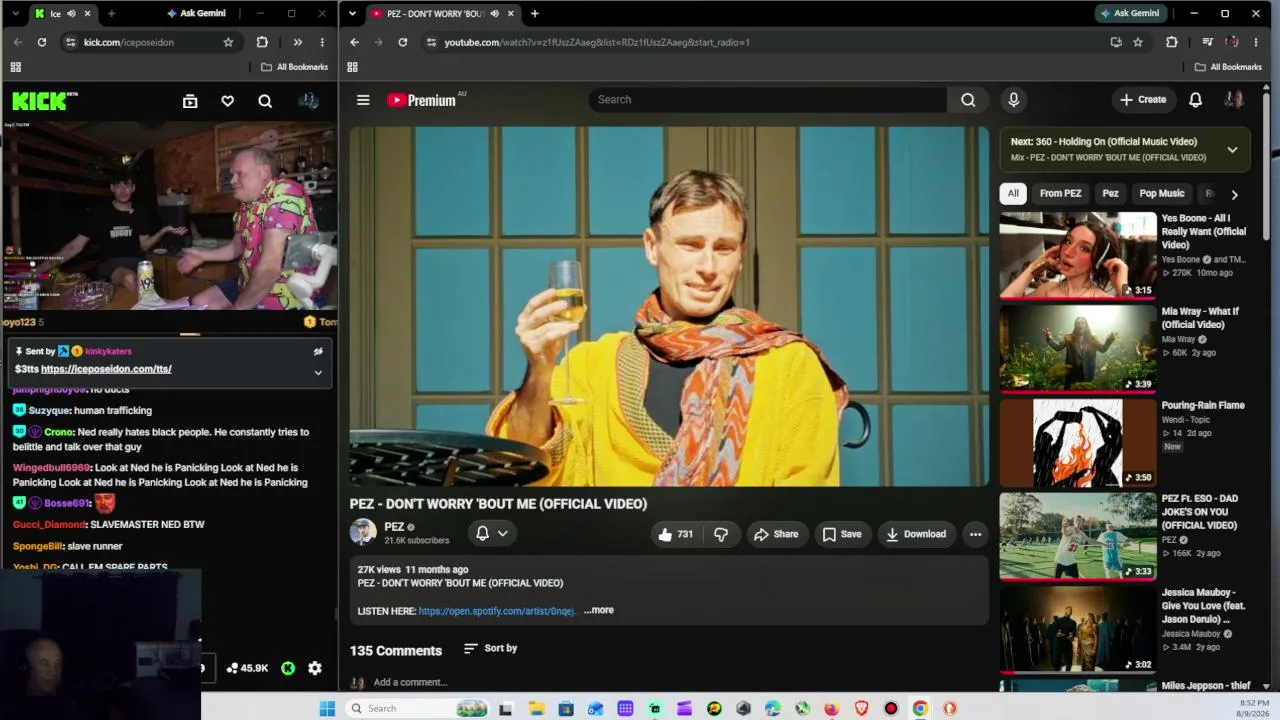Open File Explorer from taskbar

[x=536, y=709]
